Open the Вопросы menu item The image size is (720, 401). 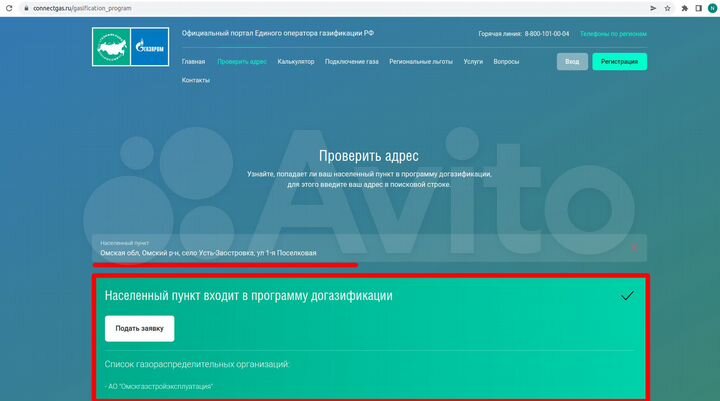[506, 62]
